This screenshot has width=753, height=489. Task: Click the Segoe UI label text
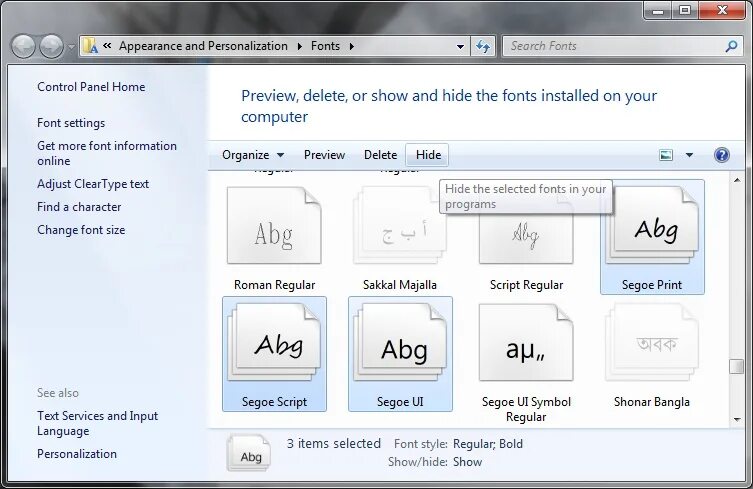tap(400, 402)
